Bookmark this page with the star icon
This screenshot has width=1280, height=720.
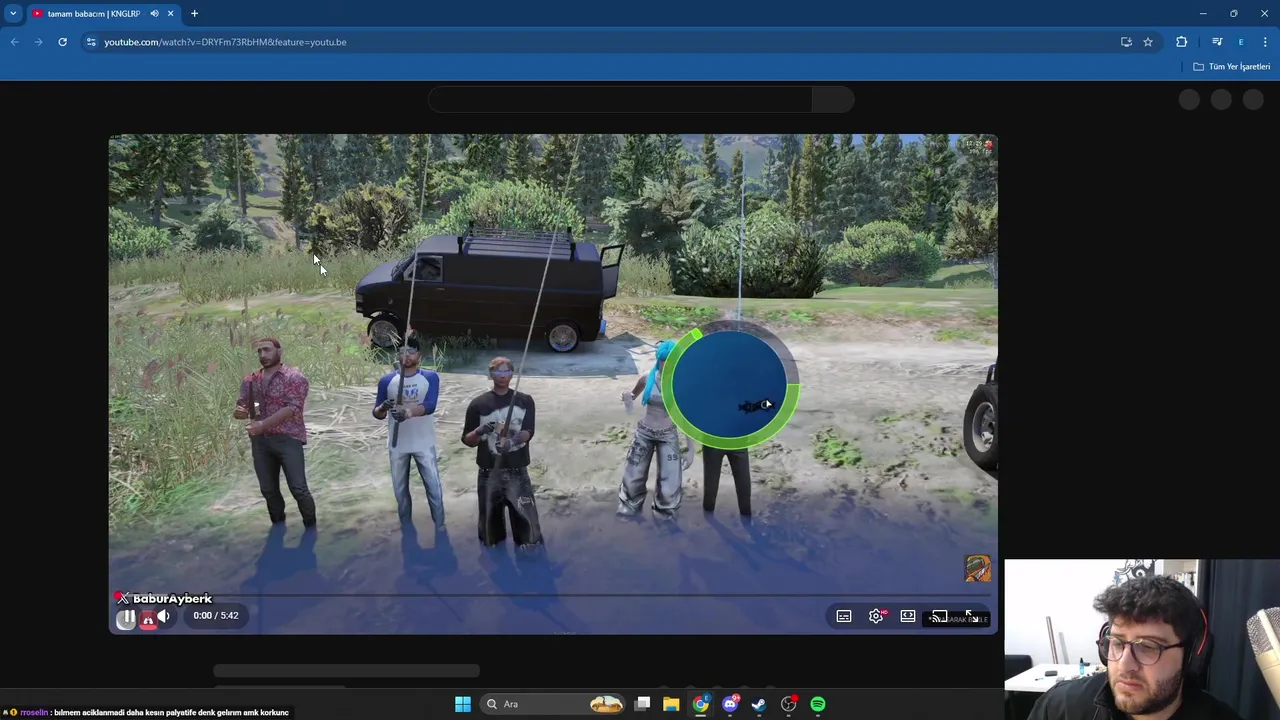pos(1148,42)
